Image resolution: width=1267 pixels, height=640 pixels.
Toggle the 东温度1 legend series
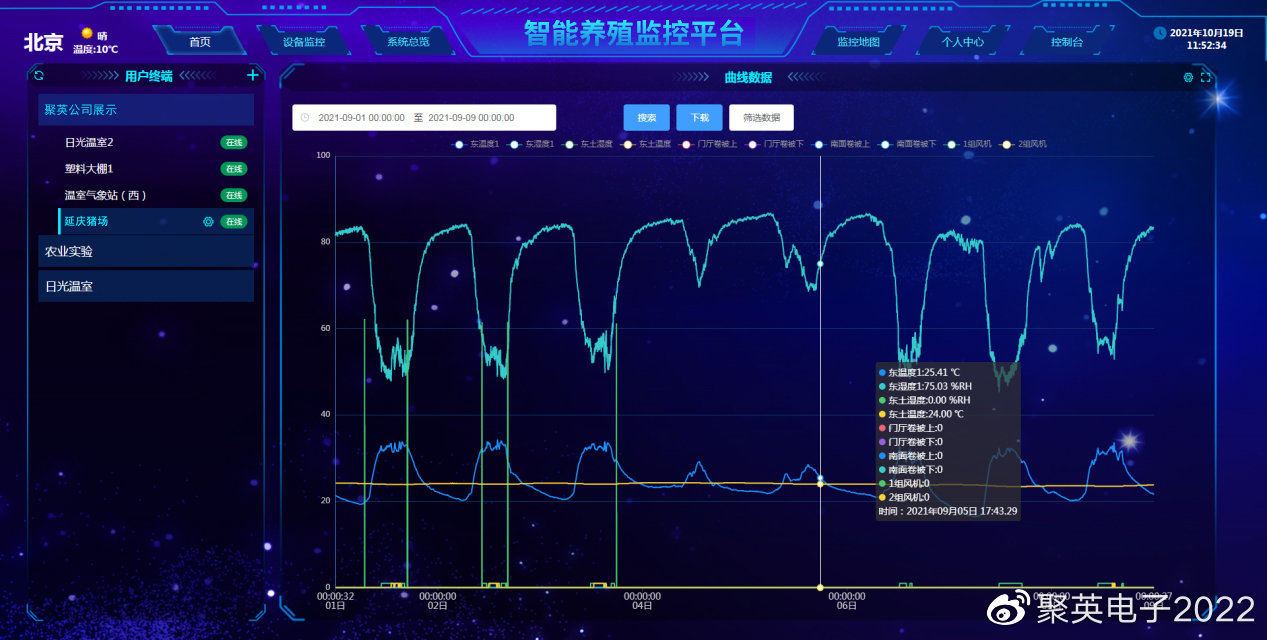[475, 144]
